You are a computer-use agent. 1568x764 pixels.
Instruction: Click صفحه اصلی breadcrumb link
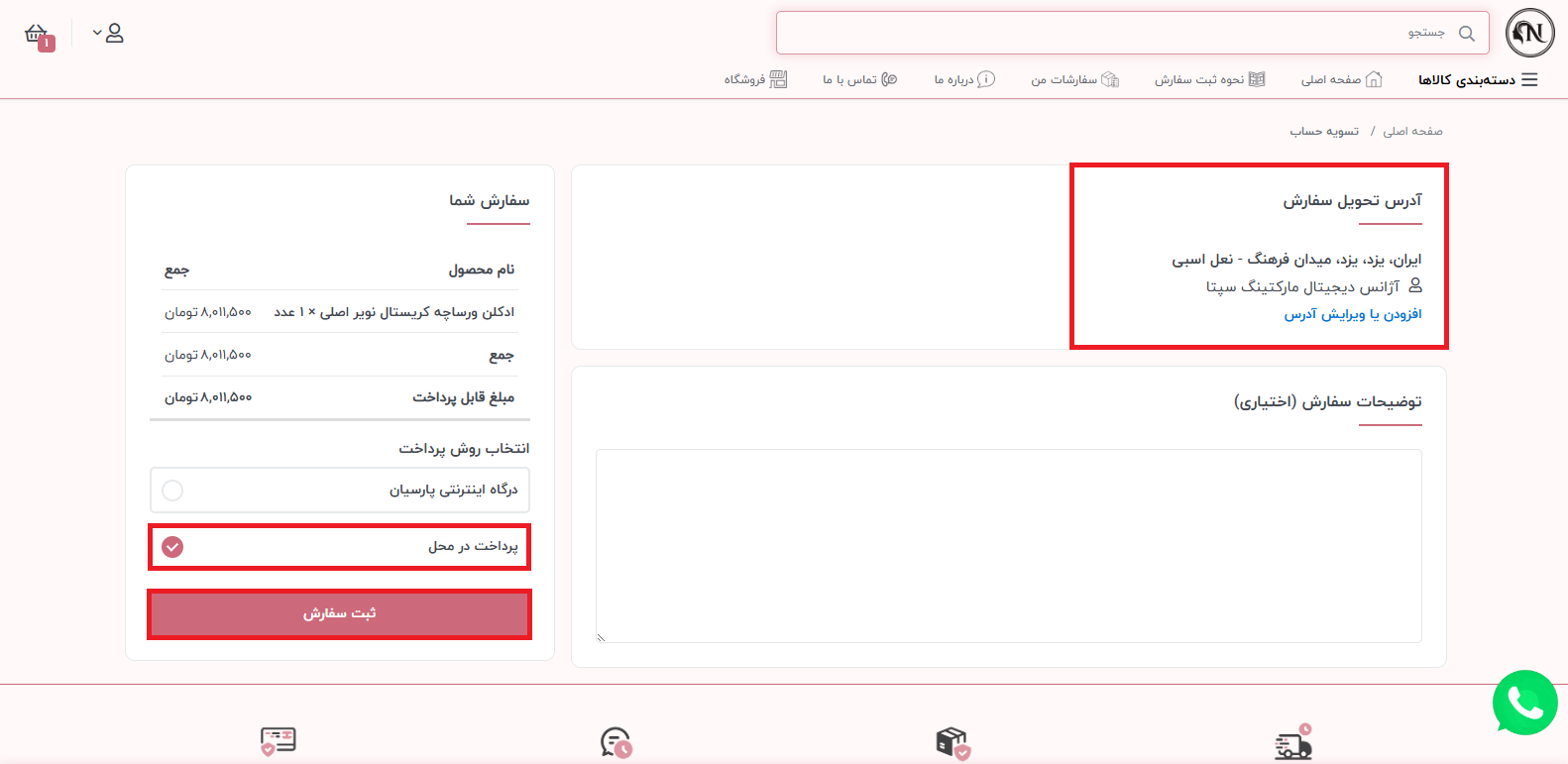pos(1412,131)
